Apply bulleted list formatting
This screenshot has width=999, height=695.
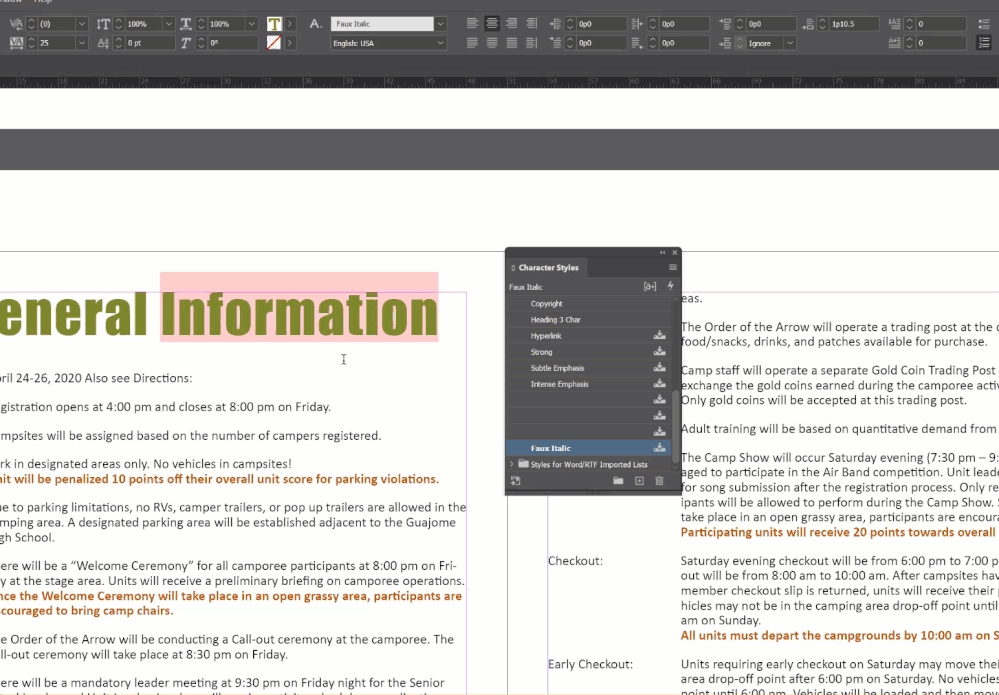984,24
